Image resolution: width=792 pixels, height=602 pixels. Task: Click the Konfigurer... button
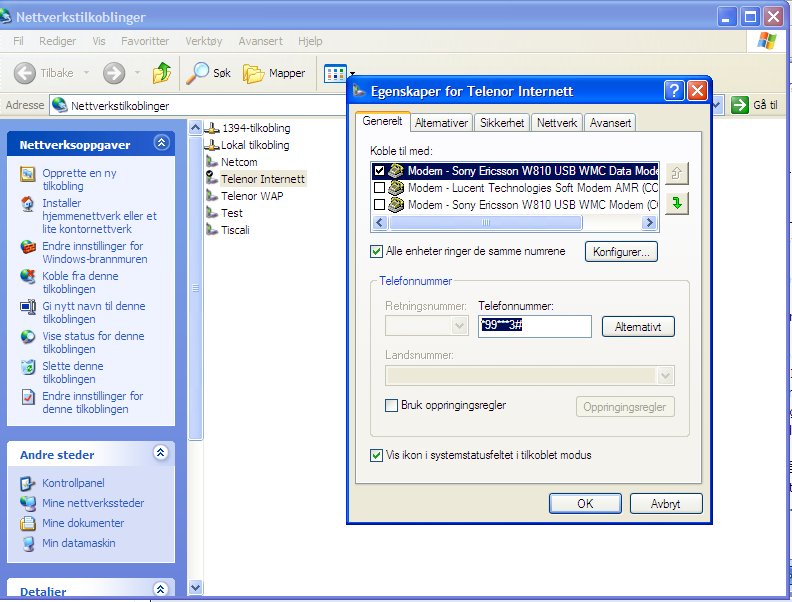(x=621, y=252)
